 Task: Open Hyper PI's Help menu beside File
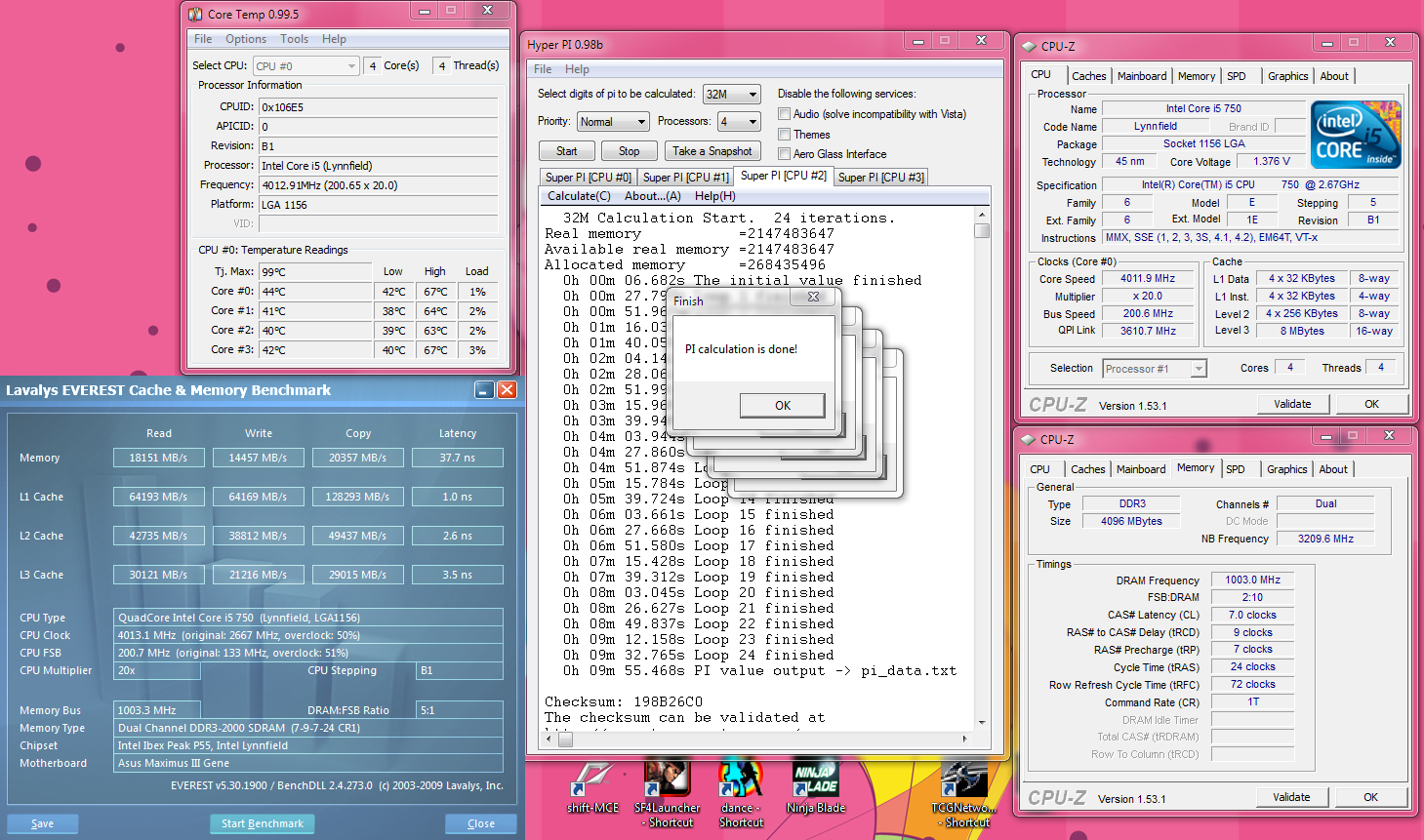[577, 69]
